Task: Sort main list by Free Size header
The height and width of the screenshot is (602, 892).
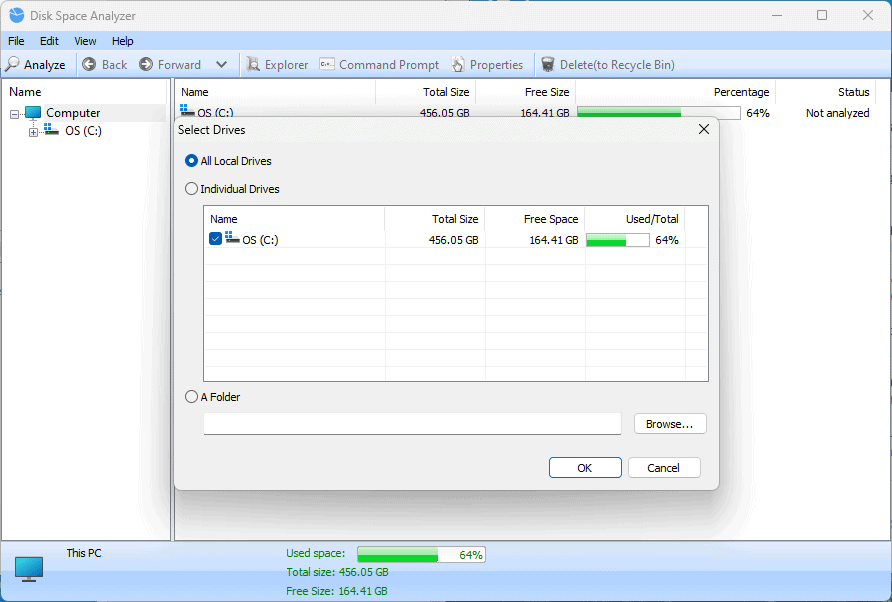Action: [x=526, y=92]
